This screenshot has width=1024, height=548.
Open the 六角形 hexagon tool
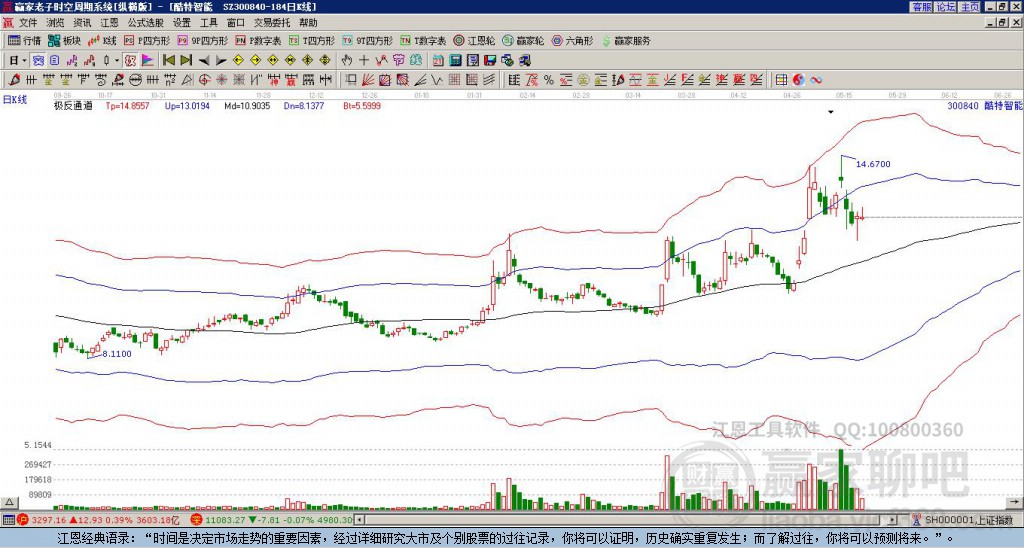click(572, 40)
